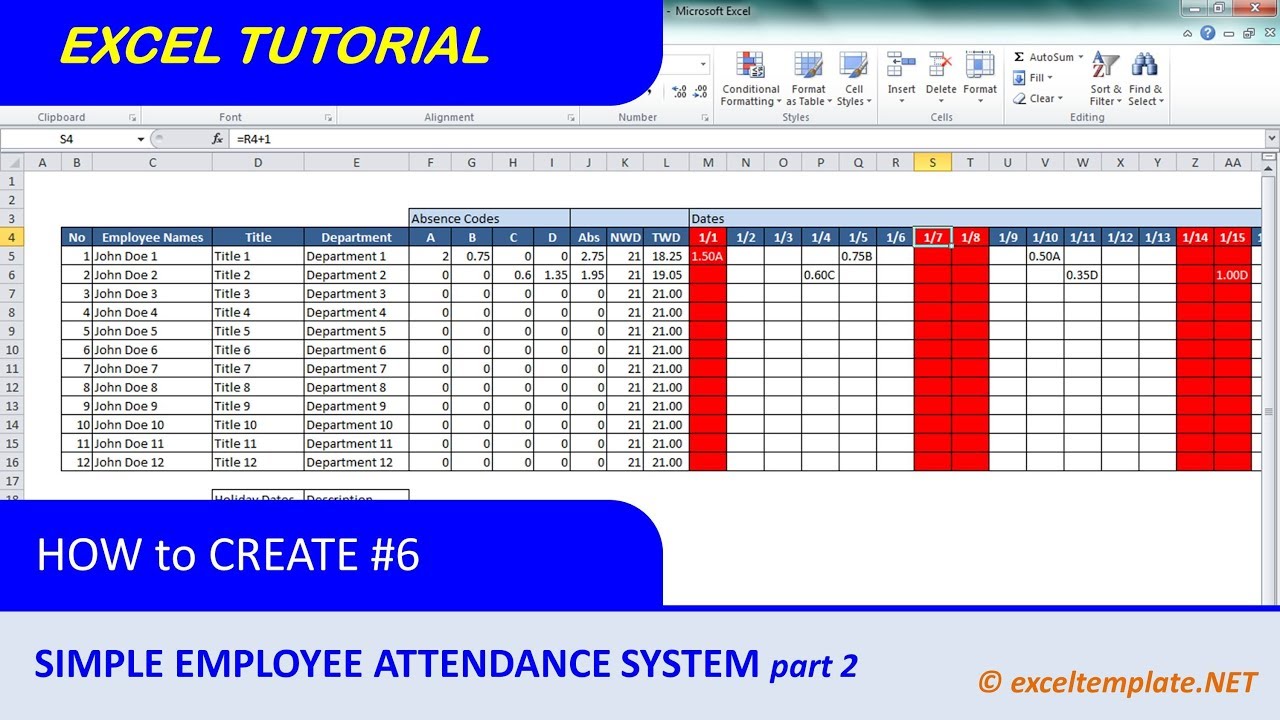
Task: Click the Select All corner box
Action: [x=12, y=162]
